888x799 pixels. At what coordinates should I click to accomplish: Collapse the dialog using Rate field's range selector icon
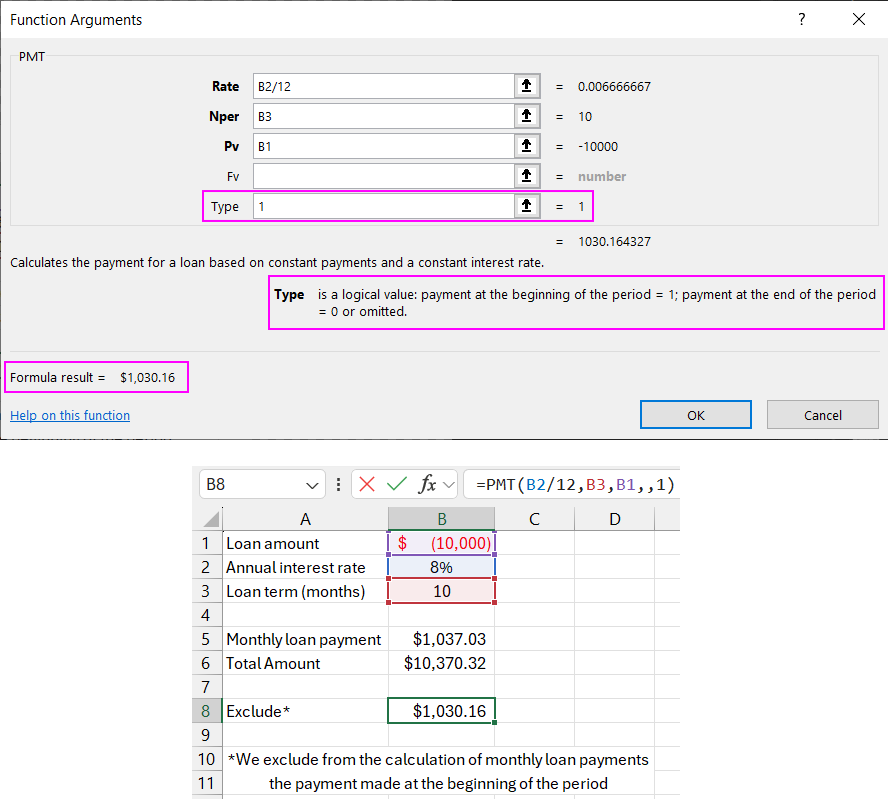tap(527, 86)
